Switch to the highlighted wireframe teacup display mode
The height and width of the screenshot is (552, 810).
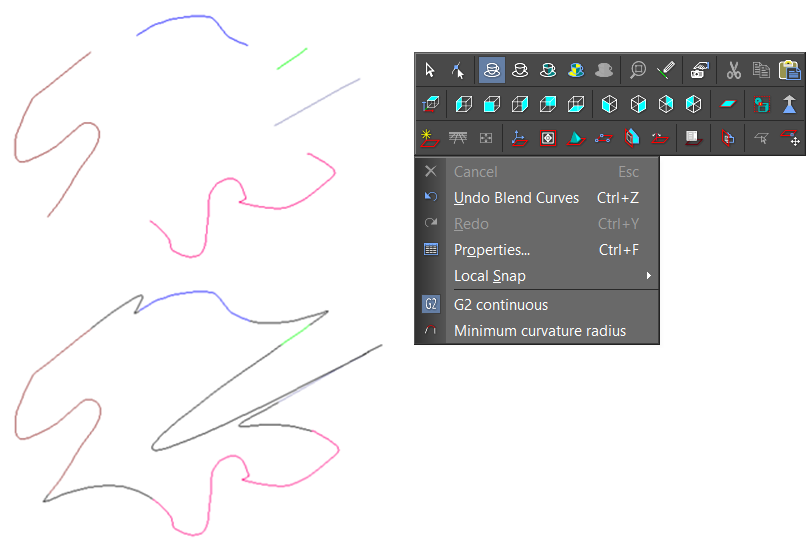pos(492,70)
